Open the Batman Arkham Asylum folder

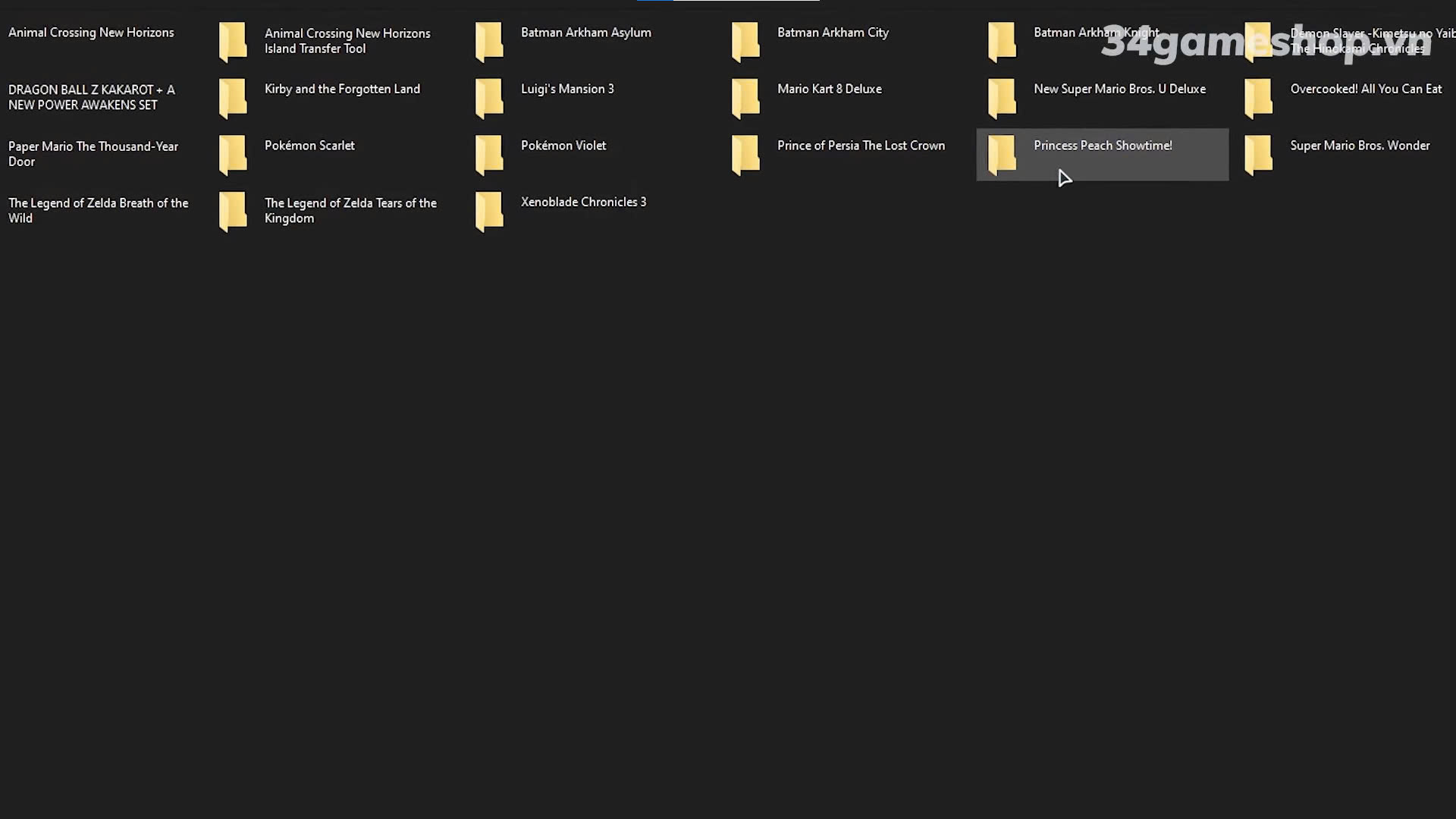click(x=489, y=41)
